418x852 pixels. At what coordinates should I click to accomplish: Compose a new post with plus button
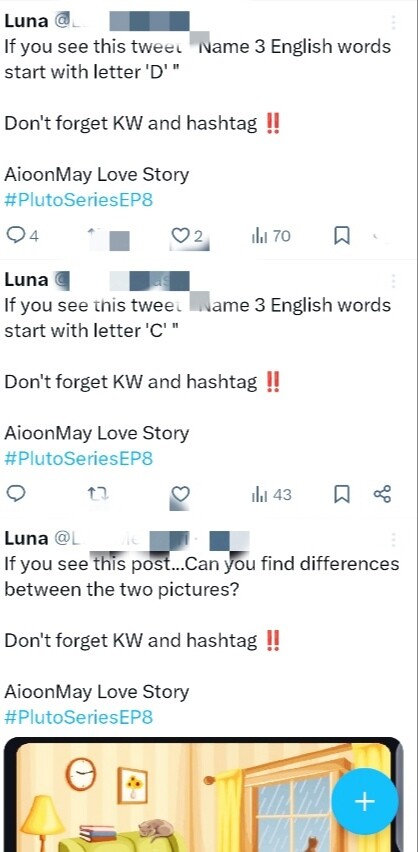coord(365,801)
